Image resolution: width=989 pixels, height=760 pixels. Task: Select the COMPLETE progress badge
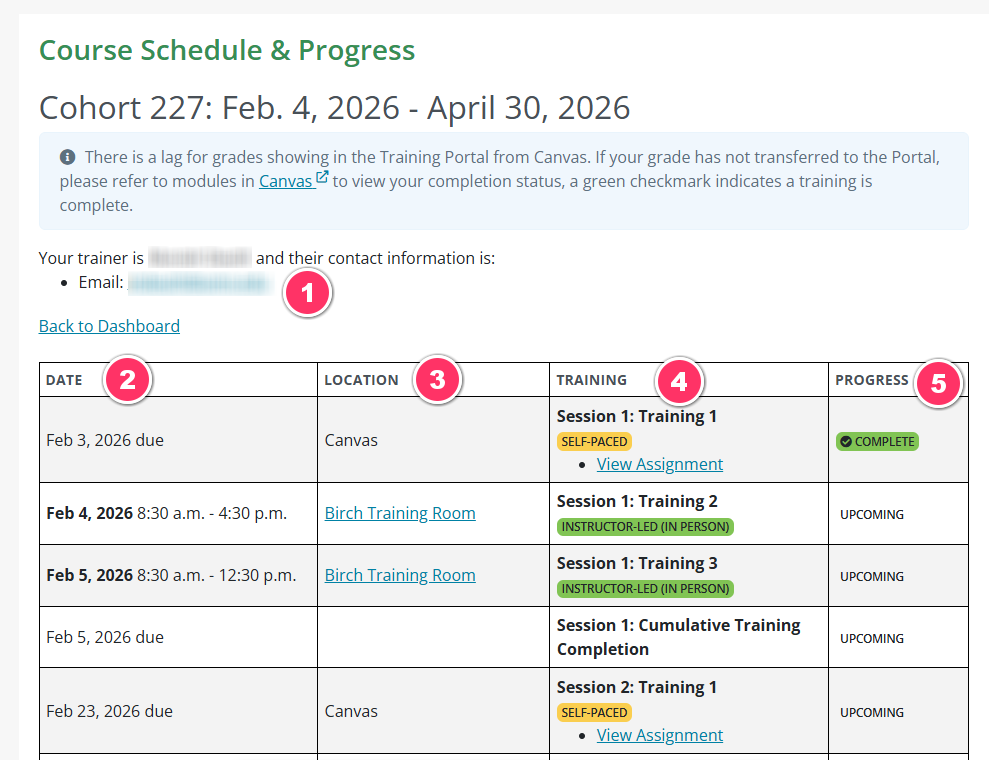point(877,441)
